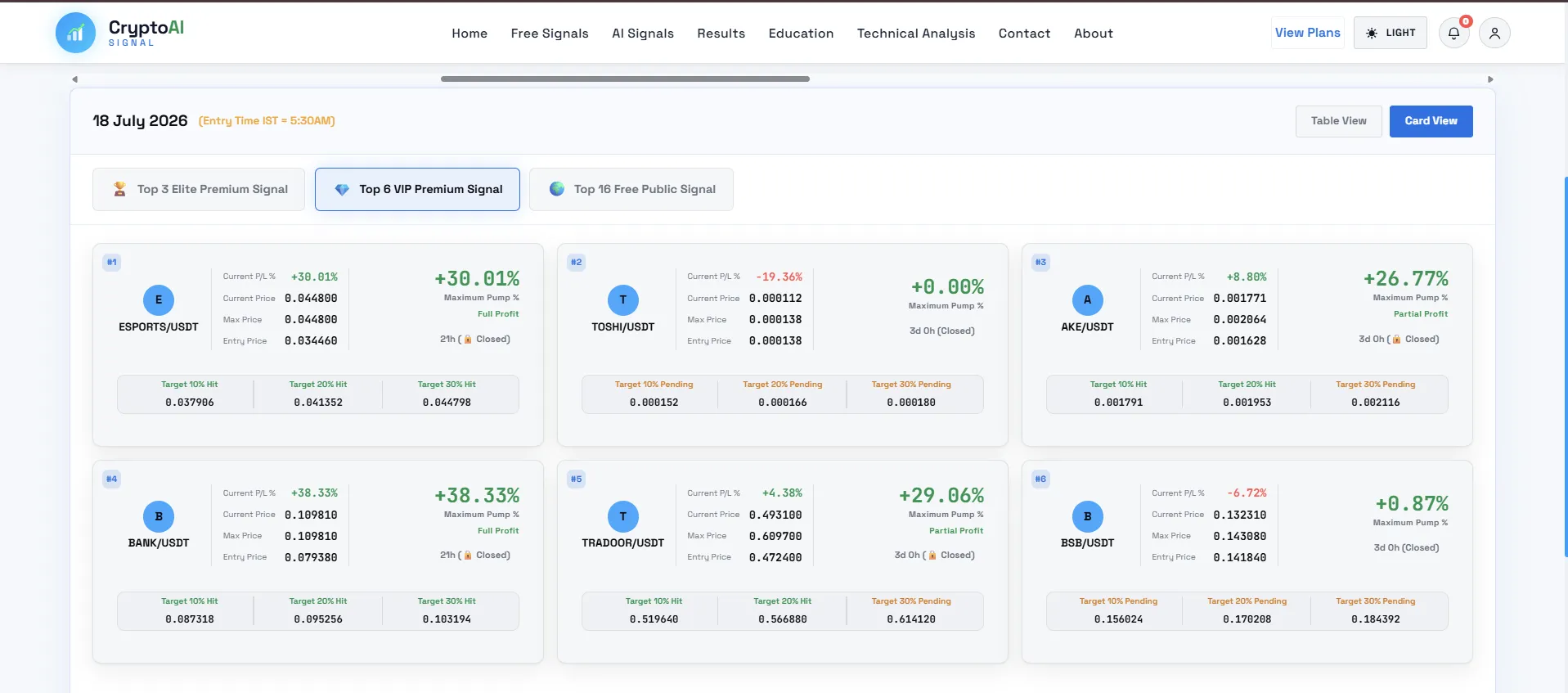Open the About page link
Viewport: 1568px width, 693px height.
(1093, 34)
